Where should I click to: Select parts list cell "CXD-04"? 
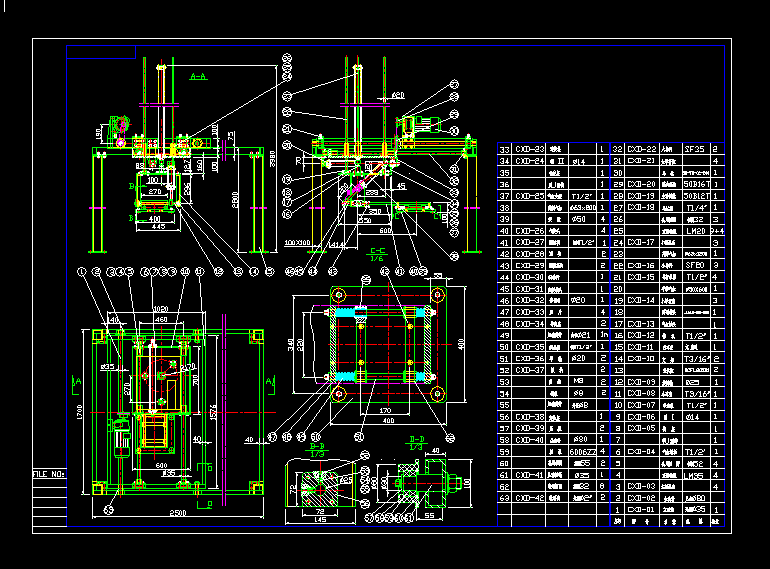click(642, 452)
